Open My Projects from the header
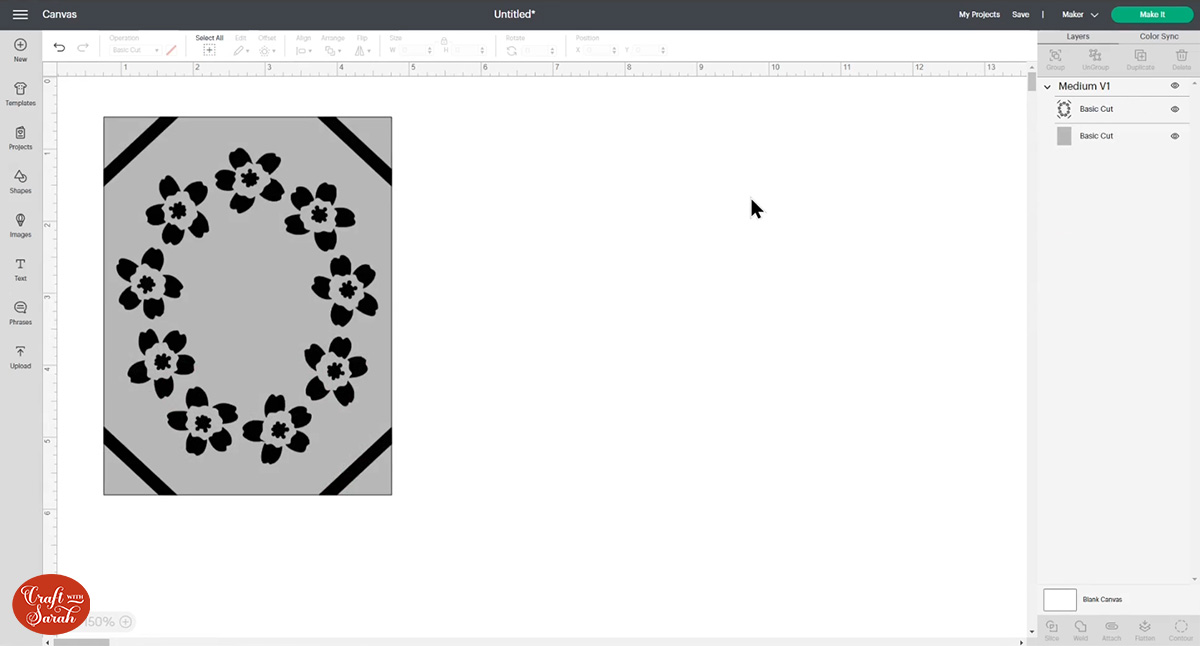Viewport: 1200px width, 646px height. click(x=979, y=15)
